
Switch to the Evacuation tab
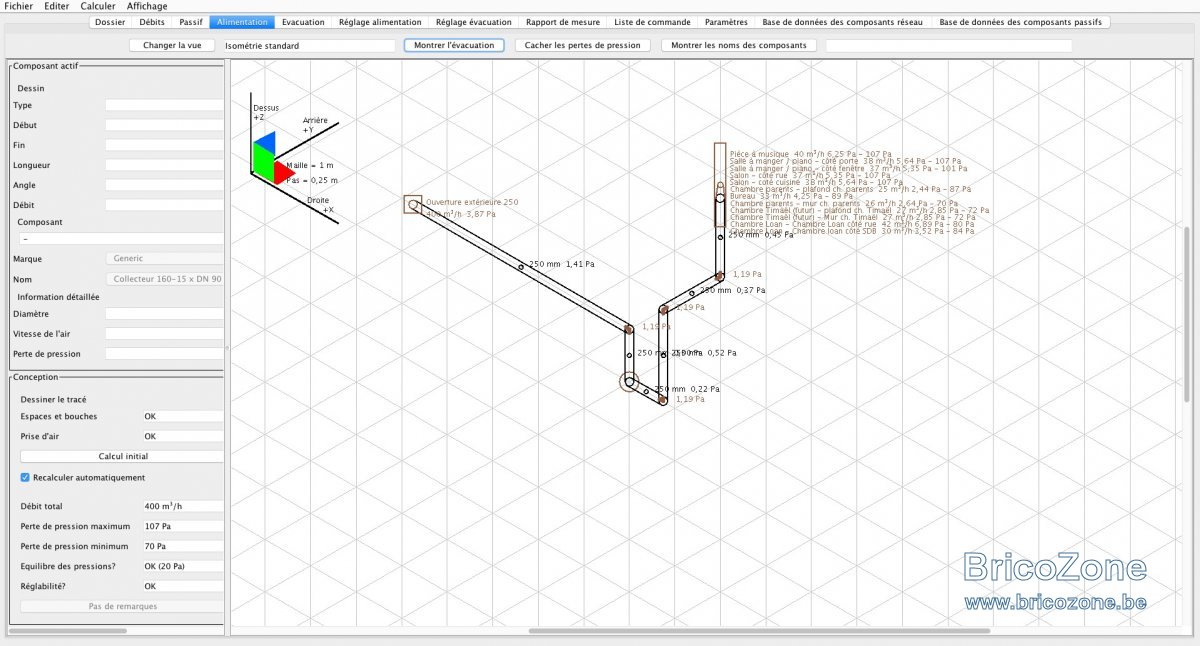303,22
